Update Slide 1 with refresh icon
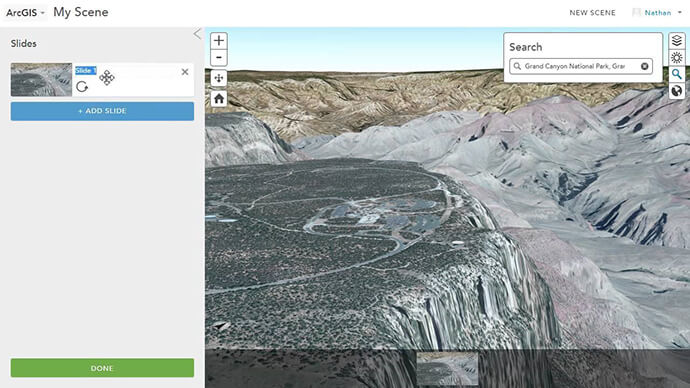The height and width of the screenshot is (388, 690). tap(82, 87)
